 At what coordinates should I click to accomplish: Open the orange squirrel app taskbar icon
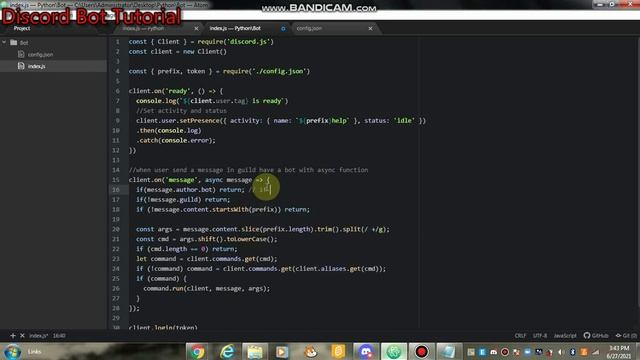311,351
